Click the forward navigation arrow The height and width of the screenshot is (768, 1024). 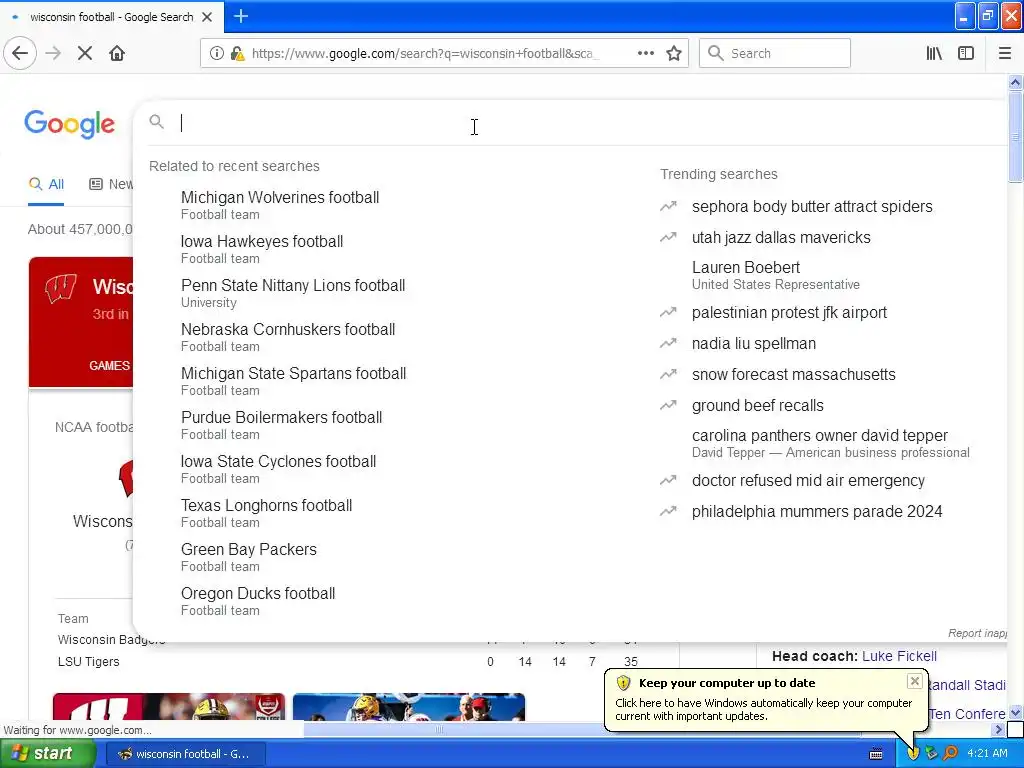pyautogui.click(x=53, y=54)
